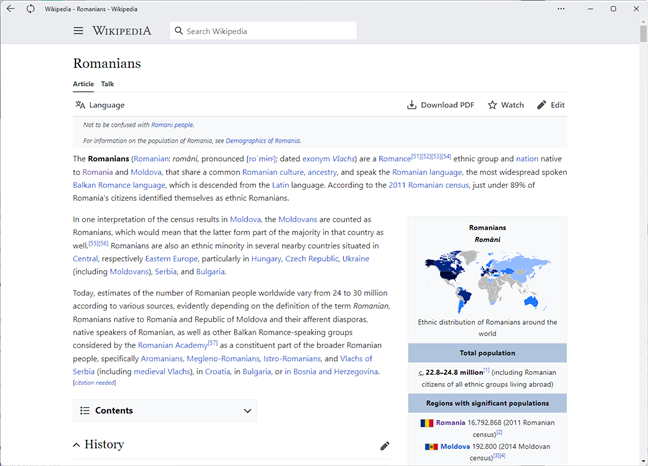Open the Romanian Academy link
648x466 pixels.
pyautogui.click(x=172, y=345)
